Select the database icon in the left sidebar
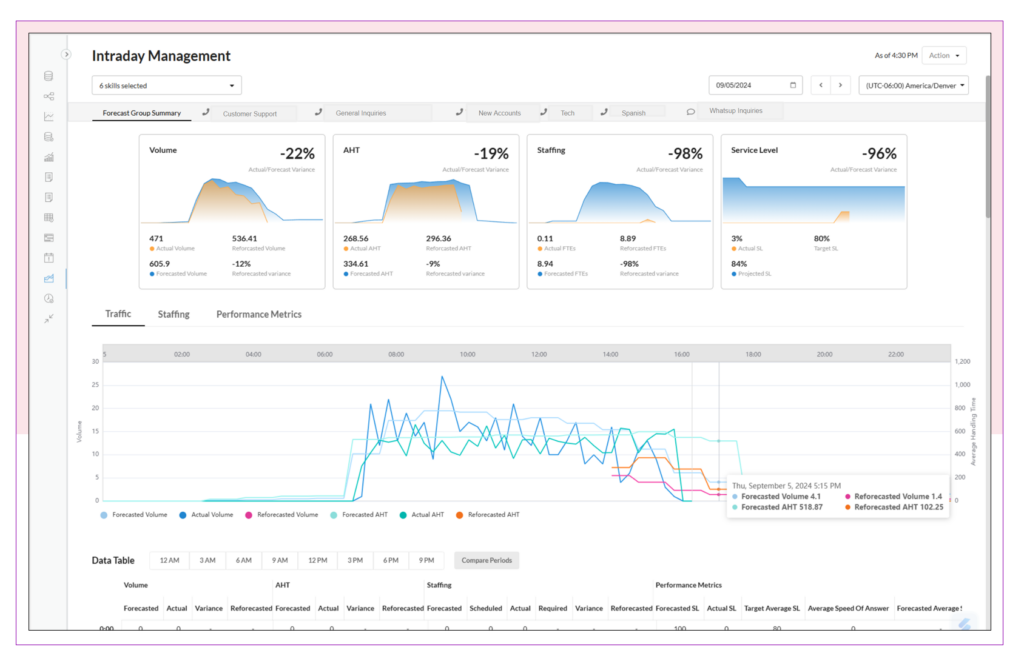 (x=47, y=75)
